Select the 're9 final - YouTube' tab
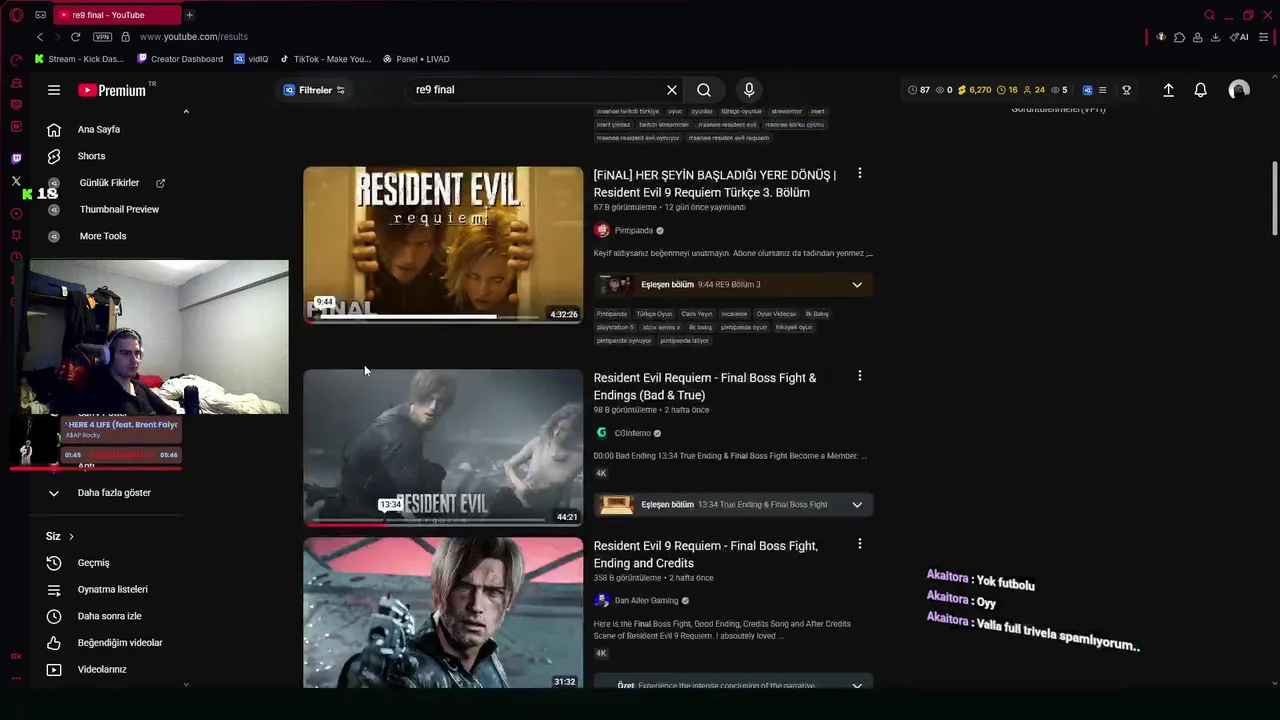The image size is (1280, 720). click(115, 15)
